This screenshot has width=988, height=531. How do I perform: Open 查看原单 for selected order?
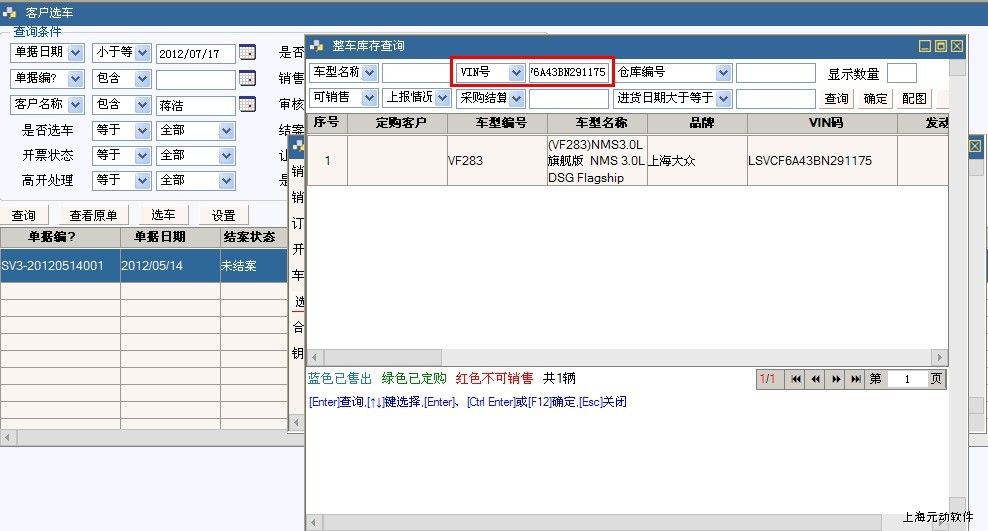coord(93,216)
